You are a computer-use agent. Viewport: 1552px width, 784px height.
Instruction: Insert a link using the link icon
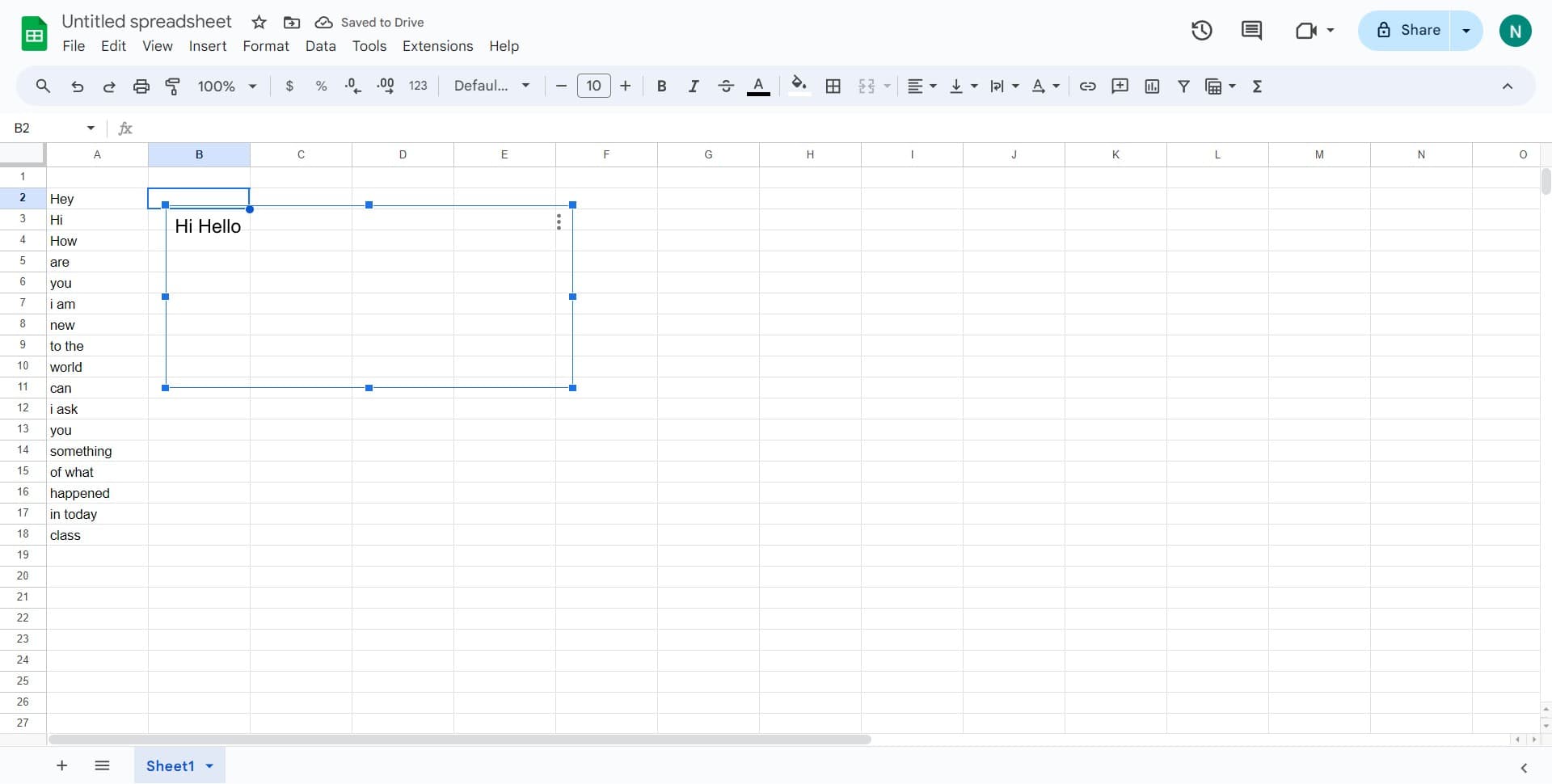click(1087, 86)
